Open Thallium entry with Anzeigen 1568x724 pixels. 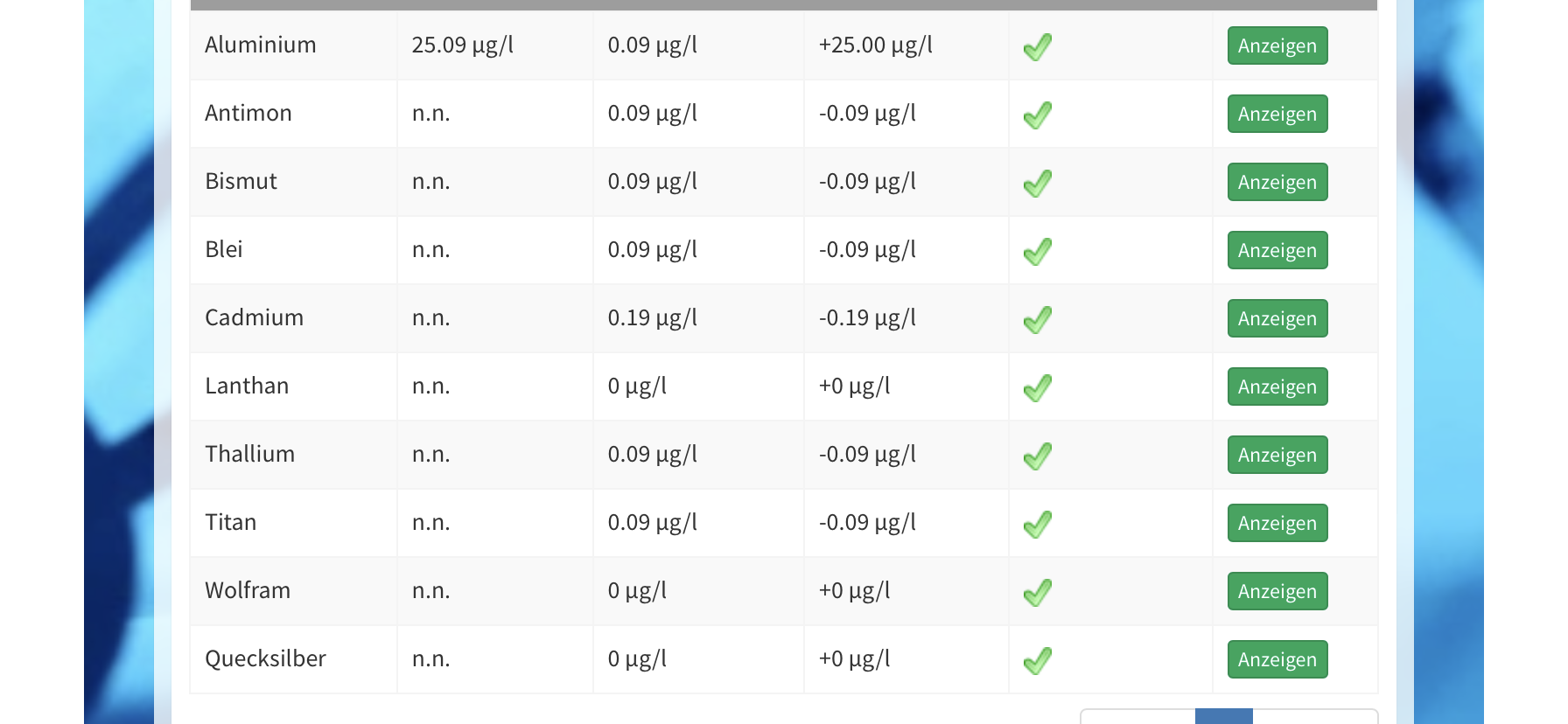[x=1277, y=455]
